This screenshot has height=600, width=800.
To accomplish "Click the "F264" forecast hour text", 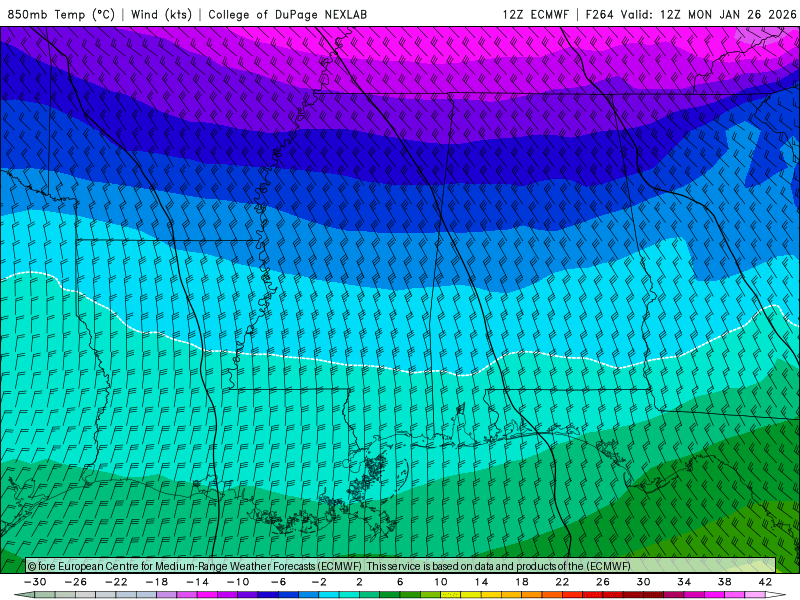I will point(599,14).
